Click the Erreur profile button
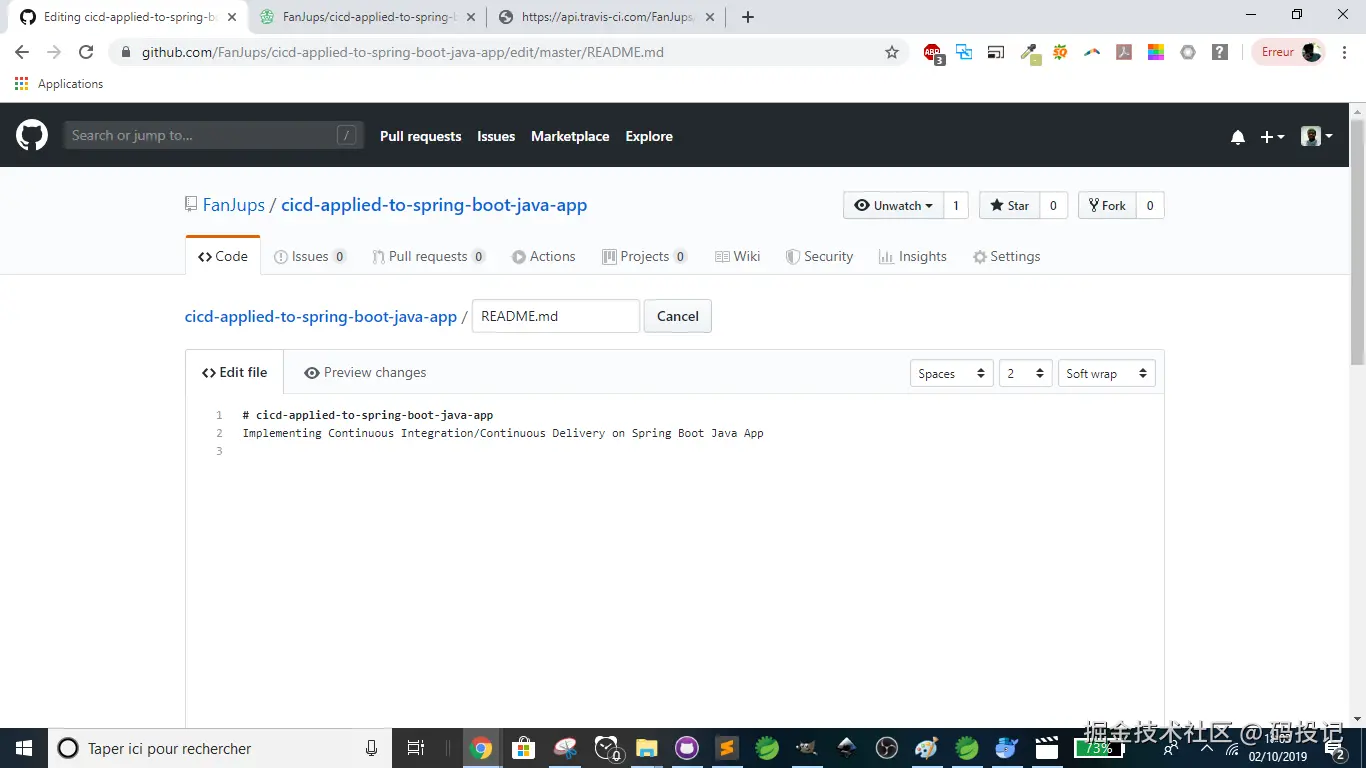 [x=1289, y=52]
